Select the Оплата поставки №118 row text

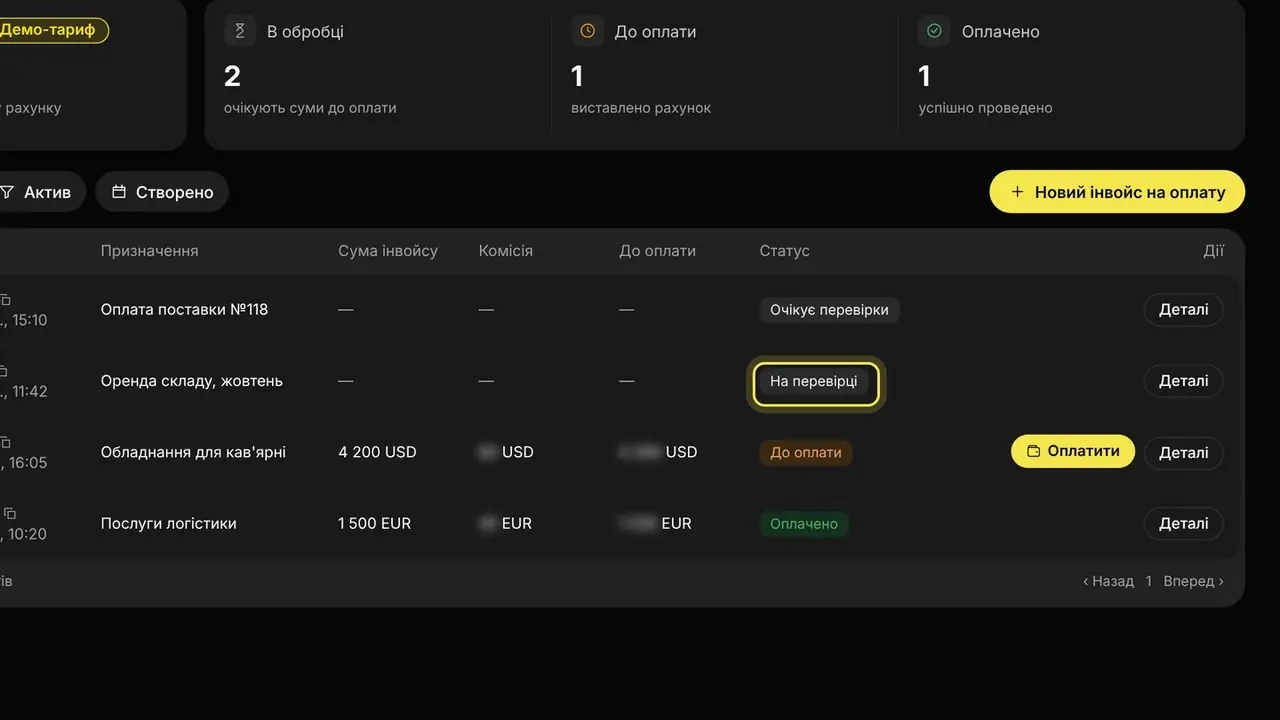click(184, 310)
